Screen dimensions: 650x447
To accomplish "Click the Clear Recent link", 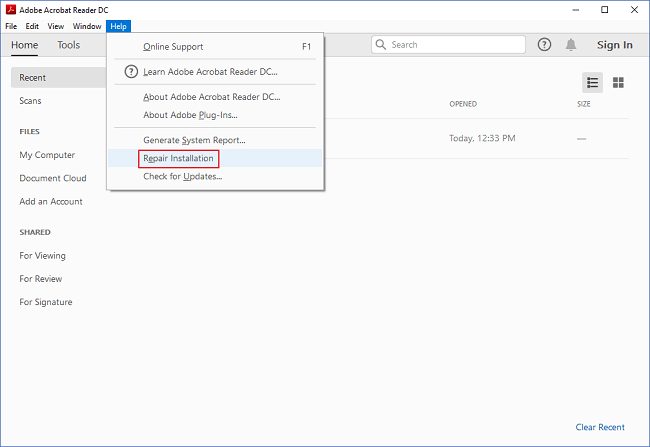I will click(600, 427).
